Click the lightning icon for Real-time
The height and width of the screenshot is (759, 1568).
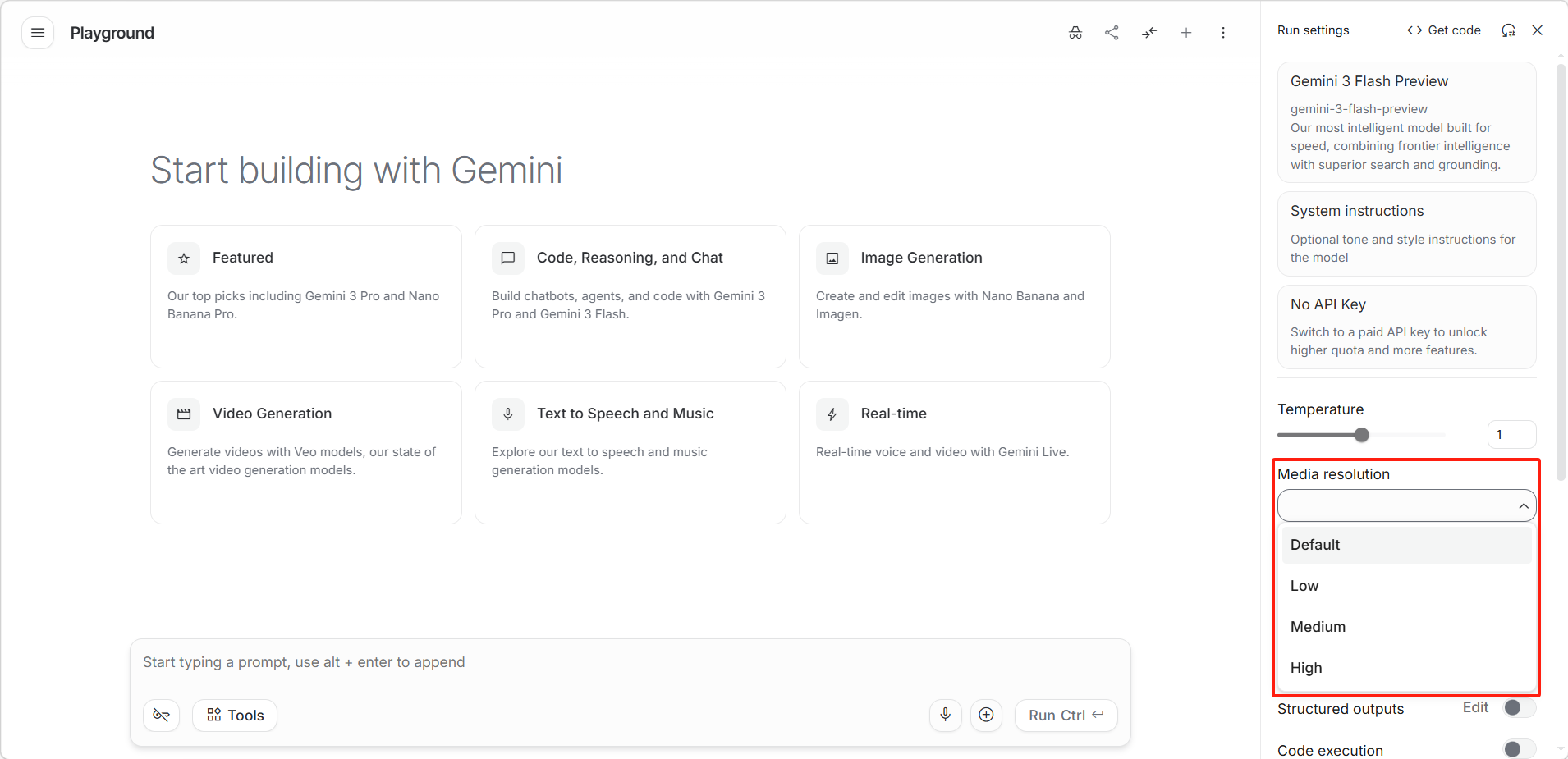click(832, 414)
